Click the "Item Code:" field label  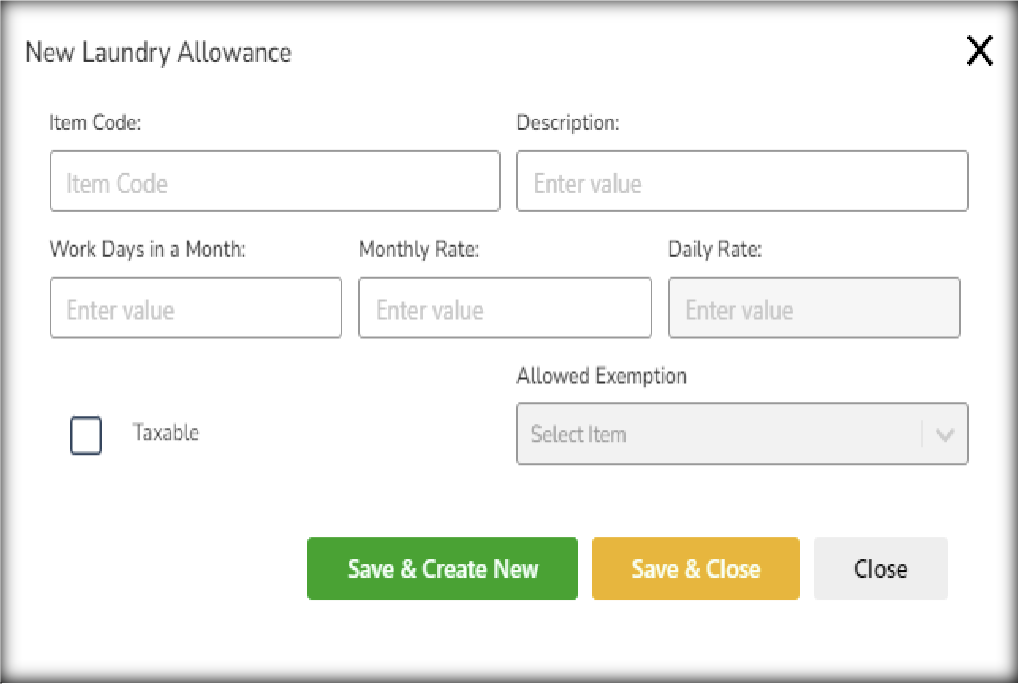[95, 123]
